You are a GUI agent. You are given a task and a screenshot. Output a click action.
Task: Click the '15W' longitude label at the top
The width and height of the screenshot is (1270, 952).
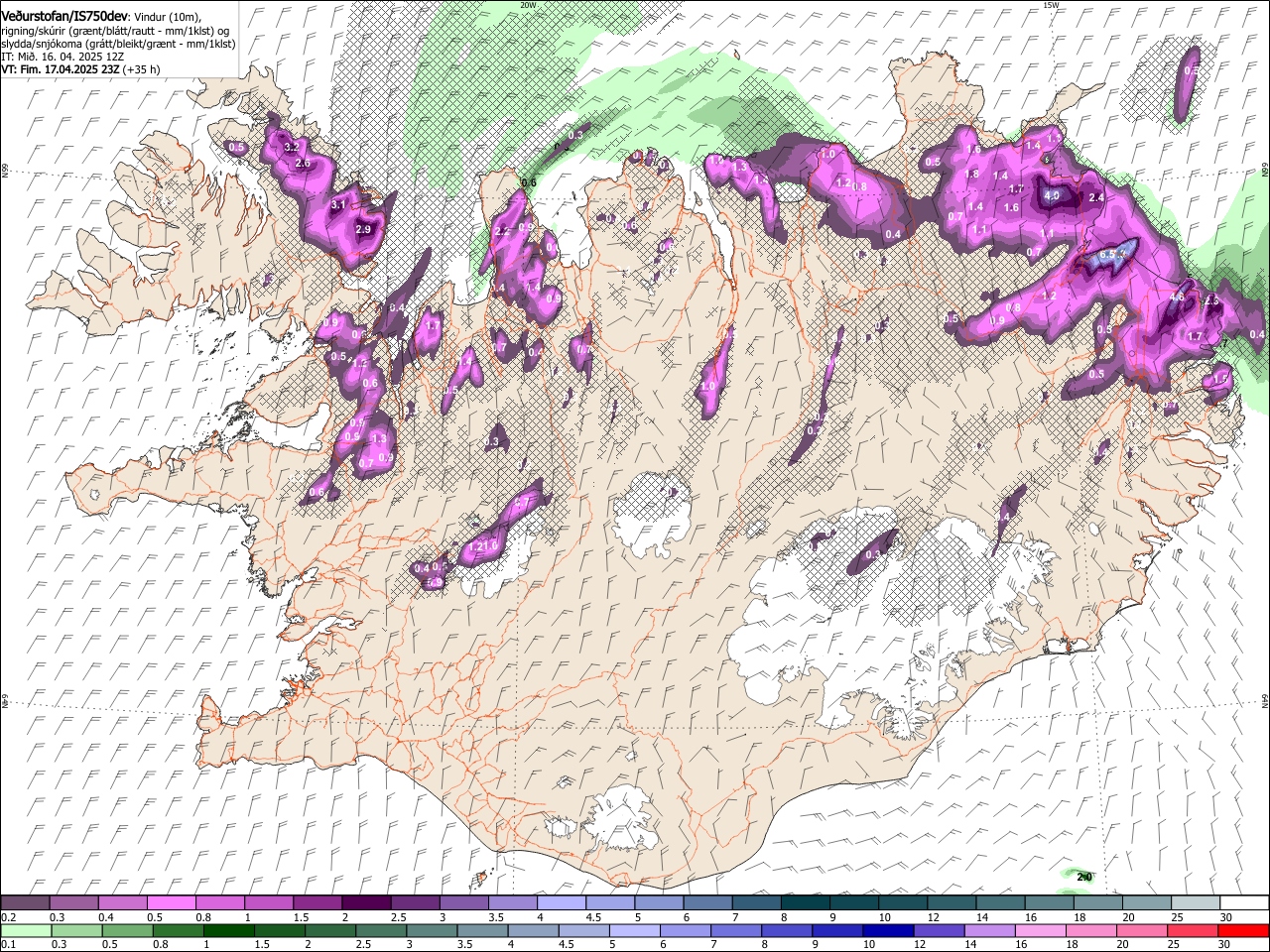(1051, 5)
